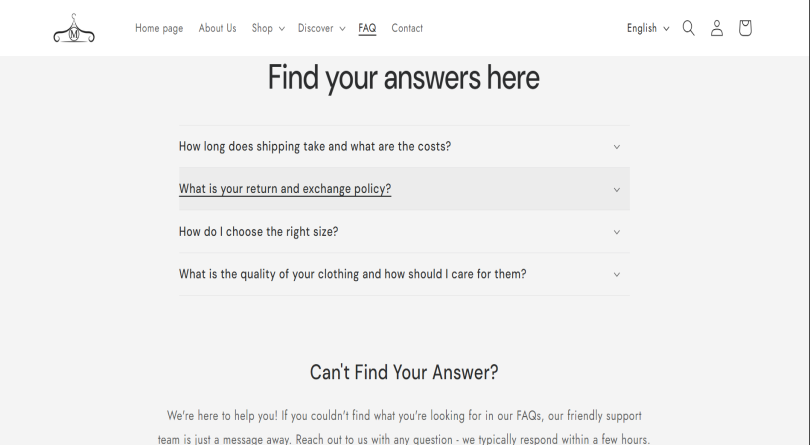The image size is (810, 445).
Task: Click chevron for clothing quality question
Action: click(x=616, y=275)
